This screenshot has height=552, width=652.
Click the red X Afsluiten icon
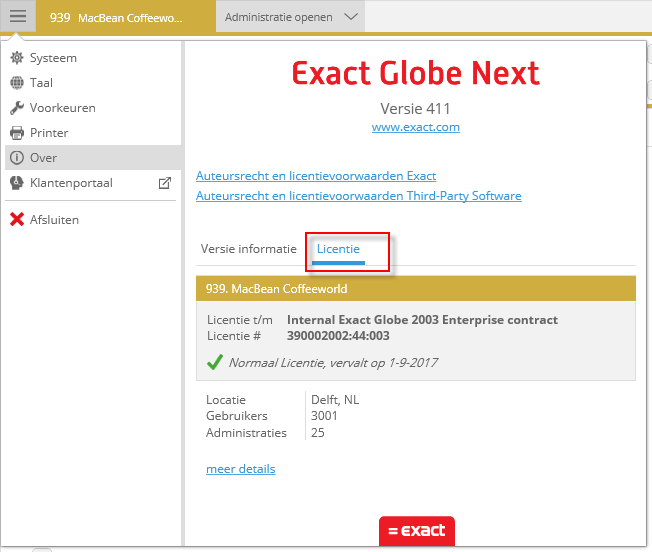coord(17,219)
